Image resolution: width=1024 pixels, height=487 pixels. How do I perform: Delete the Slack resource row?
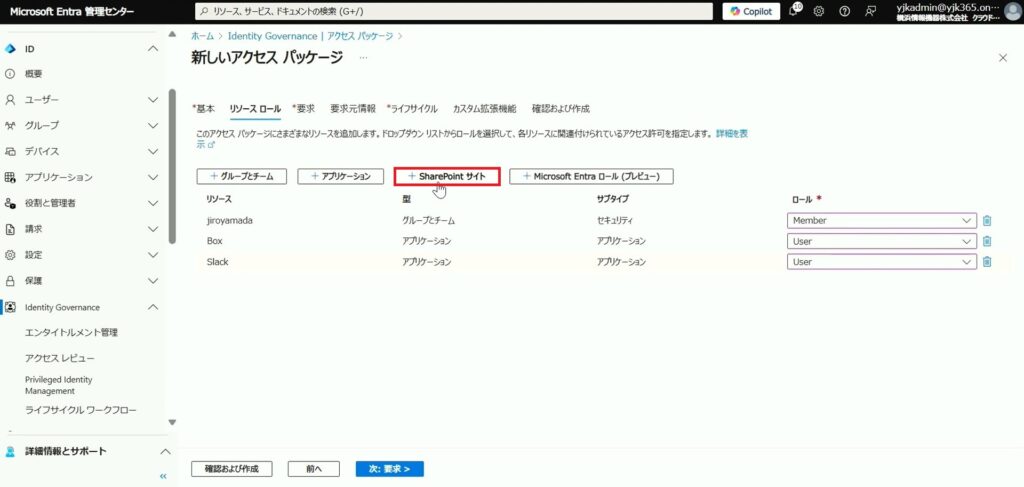(987, 262)
